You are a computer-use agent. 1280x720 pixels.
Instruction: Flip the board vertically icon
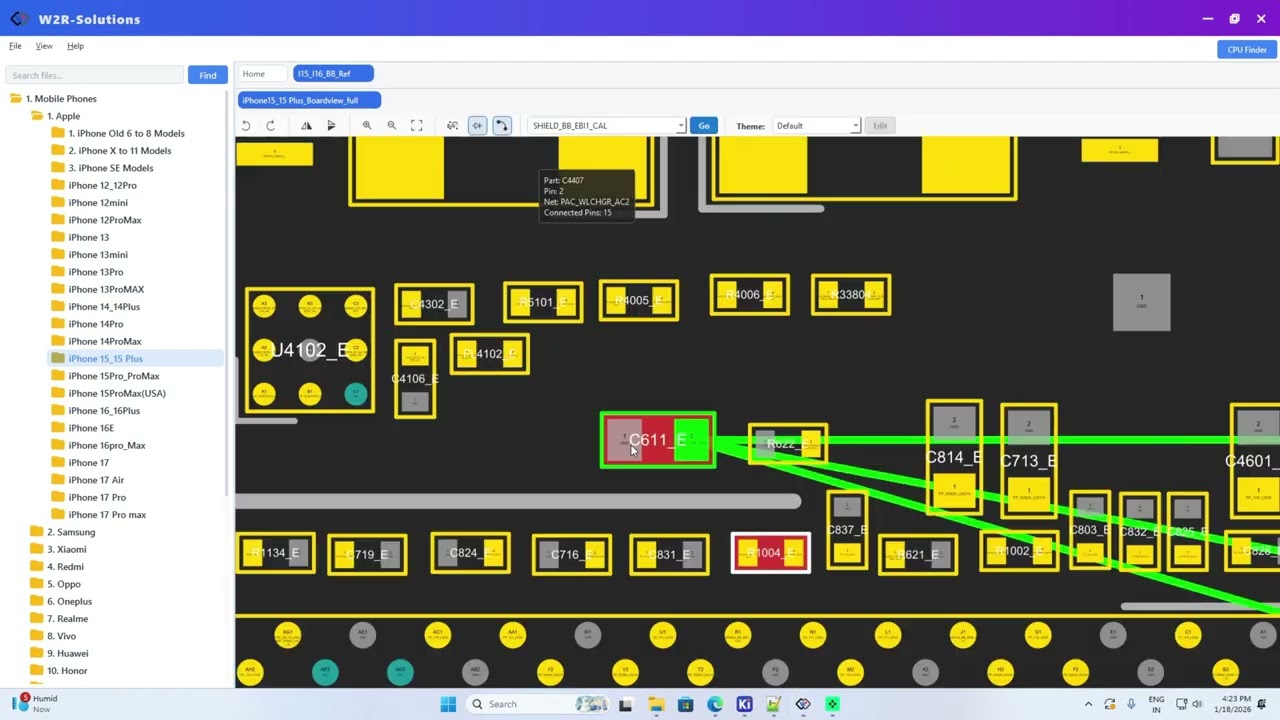(331, 125)
